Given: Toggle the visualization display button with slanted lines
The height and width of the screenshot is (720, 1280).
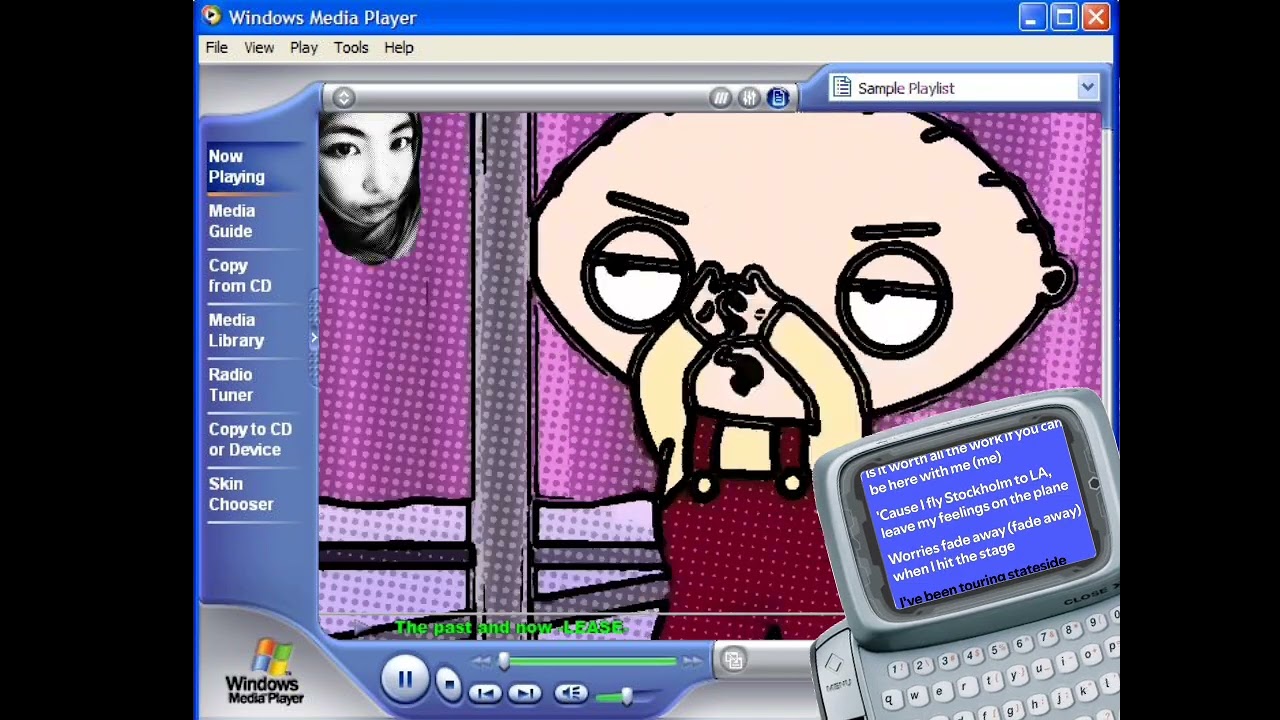Looking at the screenshot, I should coord(720,97).
